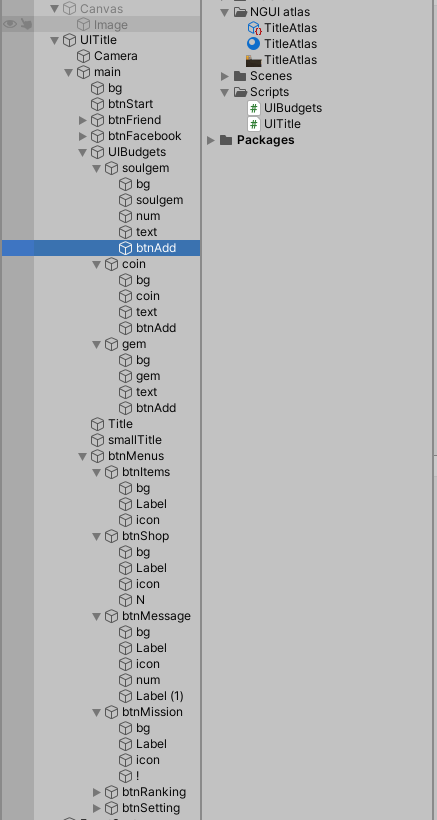Expand the Packages folder
This screenshot has width=437, height=820.
coord(211,140)
